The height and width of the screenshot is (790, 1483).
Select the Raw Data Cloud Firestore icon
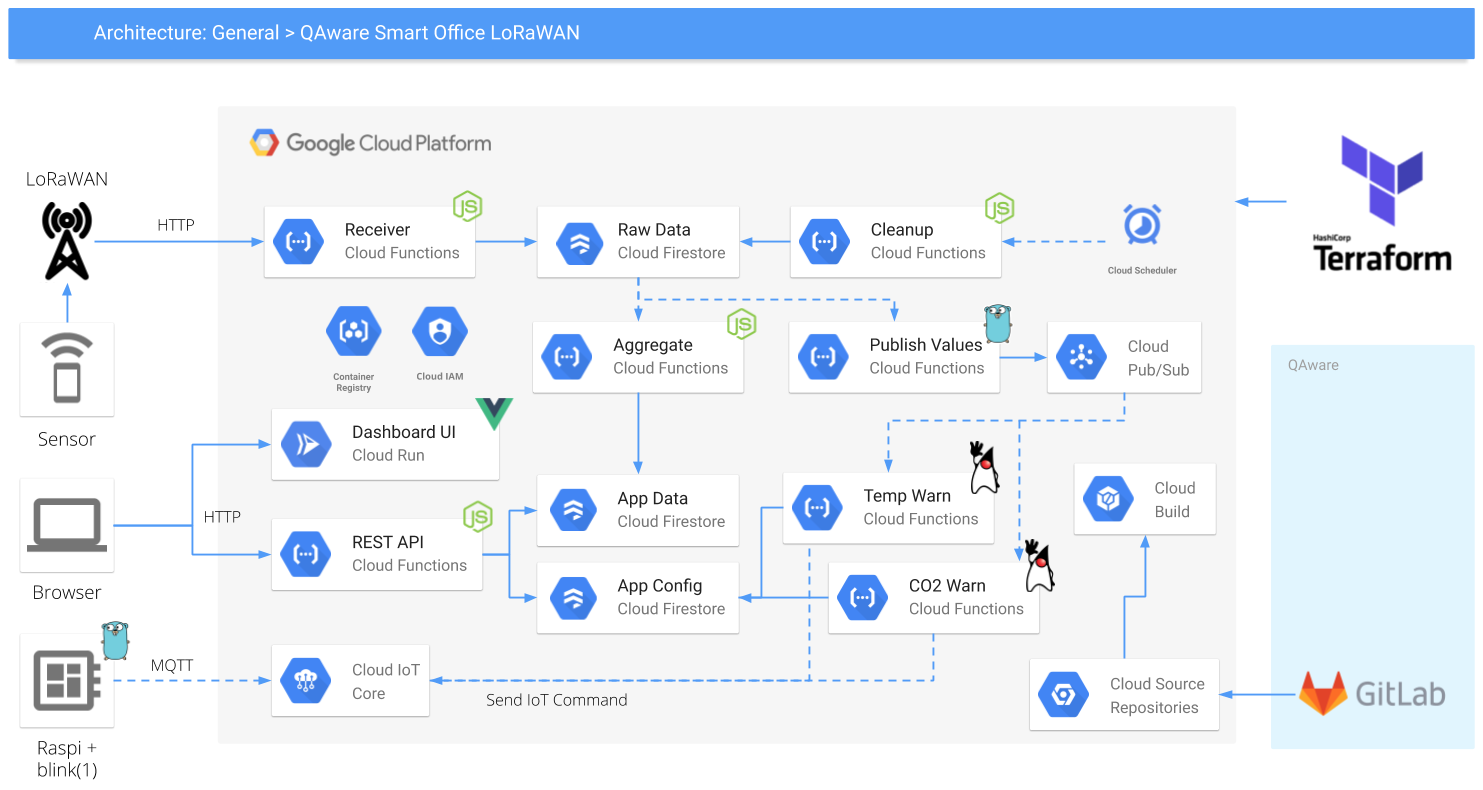coord(578,241)
